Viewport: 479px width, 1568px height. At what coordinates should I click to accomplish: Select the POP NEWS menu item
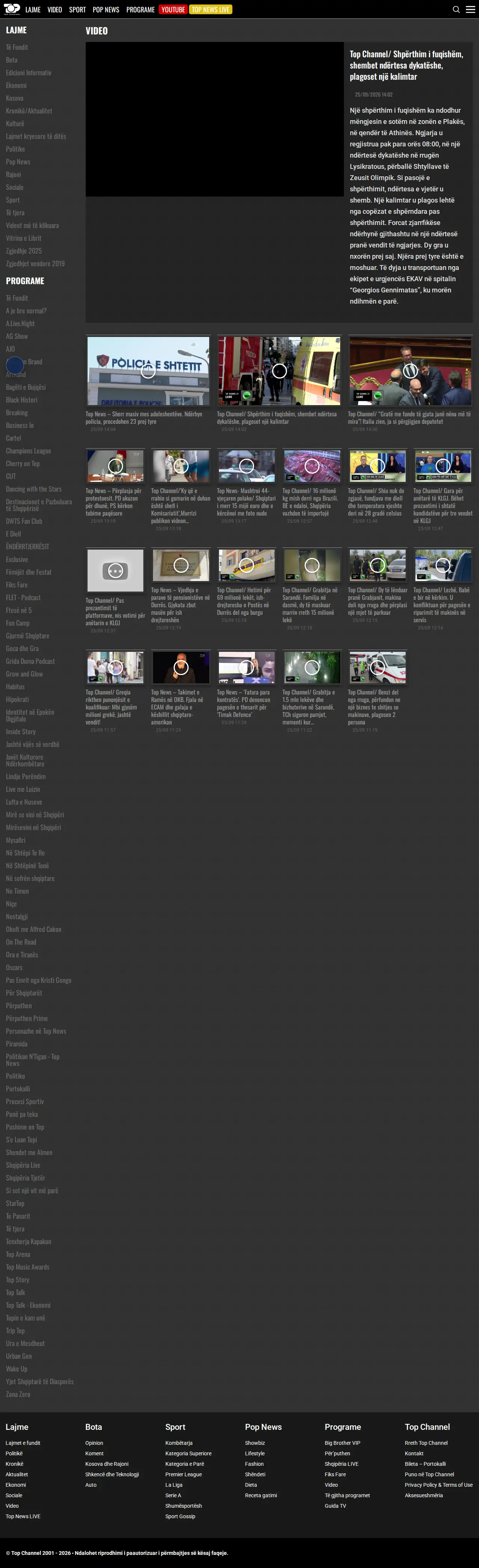[106, 10]
